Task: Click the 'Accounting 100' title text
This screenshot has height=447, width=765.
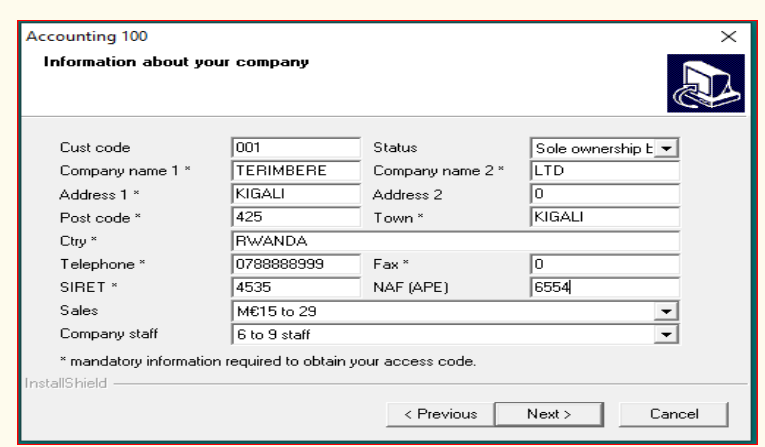Action: click(x=87, y=37)
